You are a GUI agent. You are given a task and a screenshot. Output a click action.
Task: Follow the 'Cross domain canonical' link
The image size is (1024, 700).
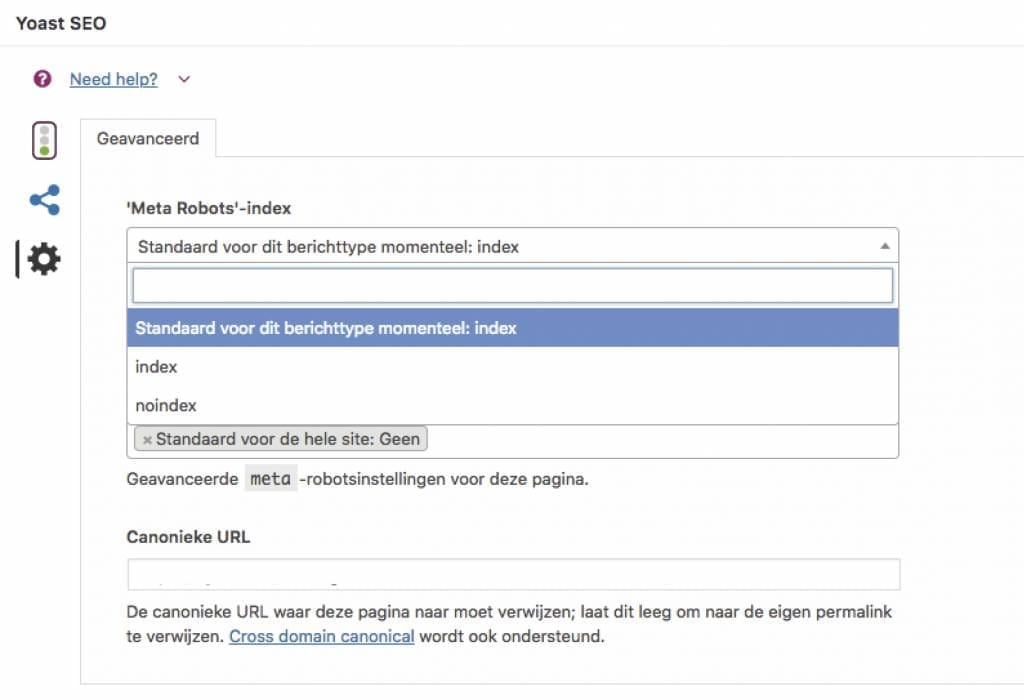(321, 636)
